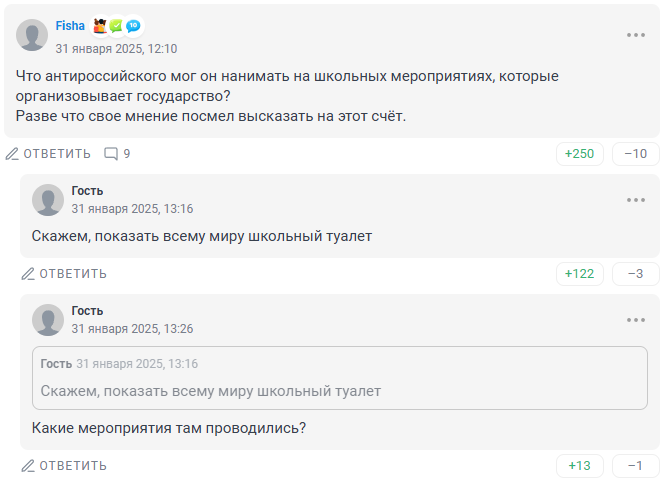
Task: Click the timestamp 31 января 2025, 12:10
Action: tap(116, 48)
